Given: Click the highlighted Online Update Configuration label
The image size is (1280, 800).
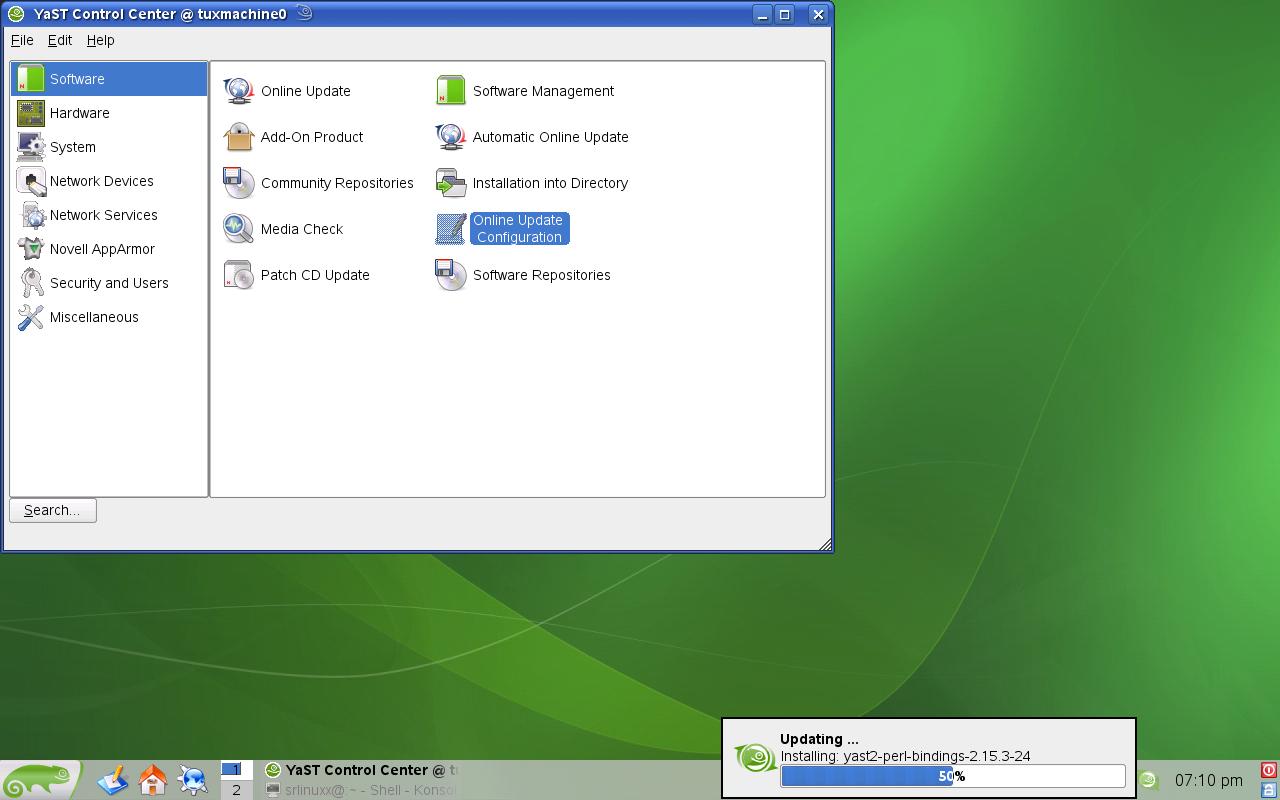Looking at the screenshot, I should pos(519,228).
